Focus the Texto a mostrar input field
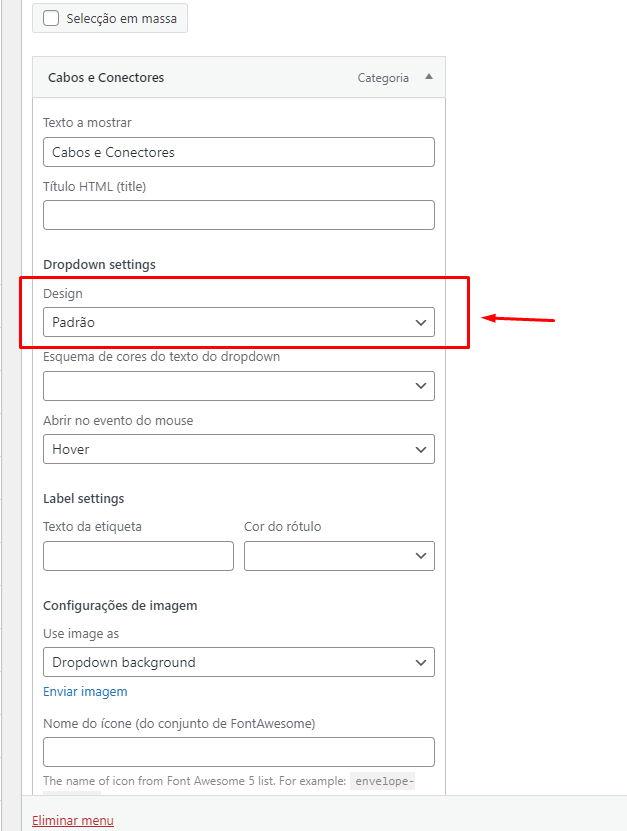 pos(239,152)
